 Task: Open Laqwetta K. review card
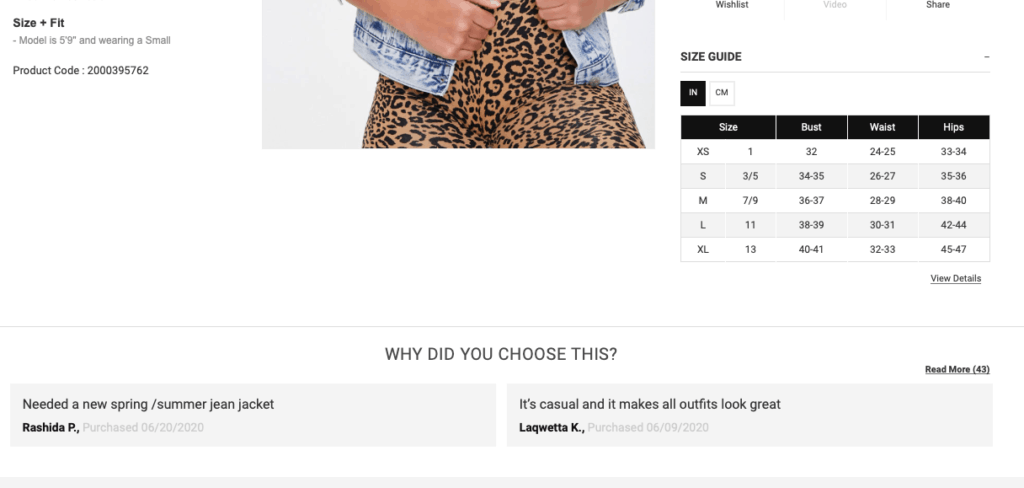750,415
